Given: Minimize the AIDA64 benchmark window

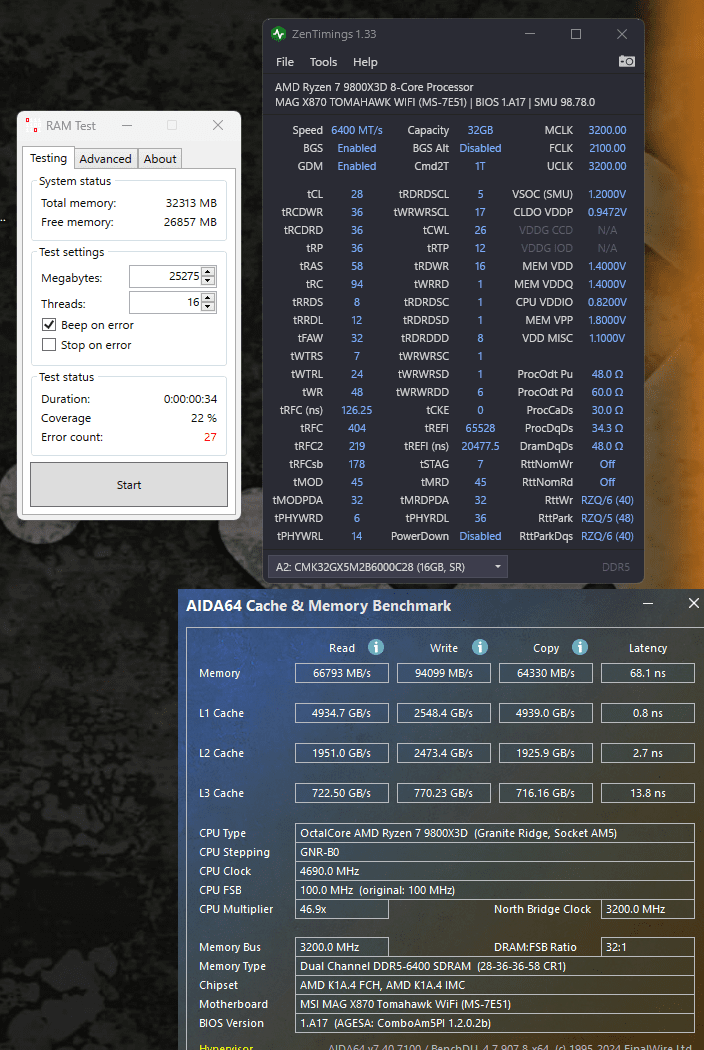Looking at the screenshot, I should [648, 603].
